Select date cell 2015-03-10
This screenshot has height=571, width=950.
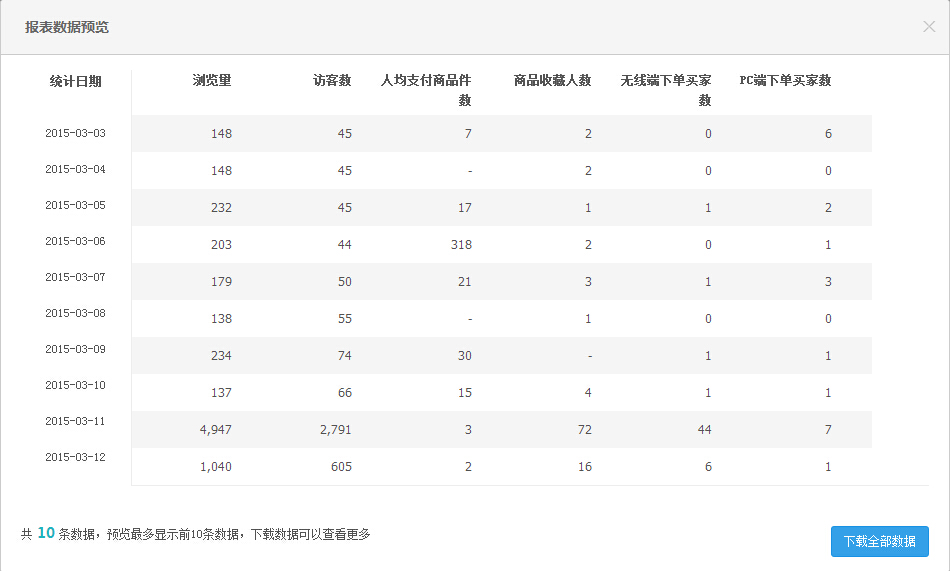tap(75, 385)
